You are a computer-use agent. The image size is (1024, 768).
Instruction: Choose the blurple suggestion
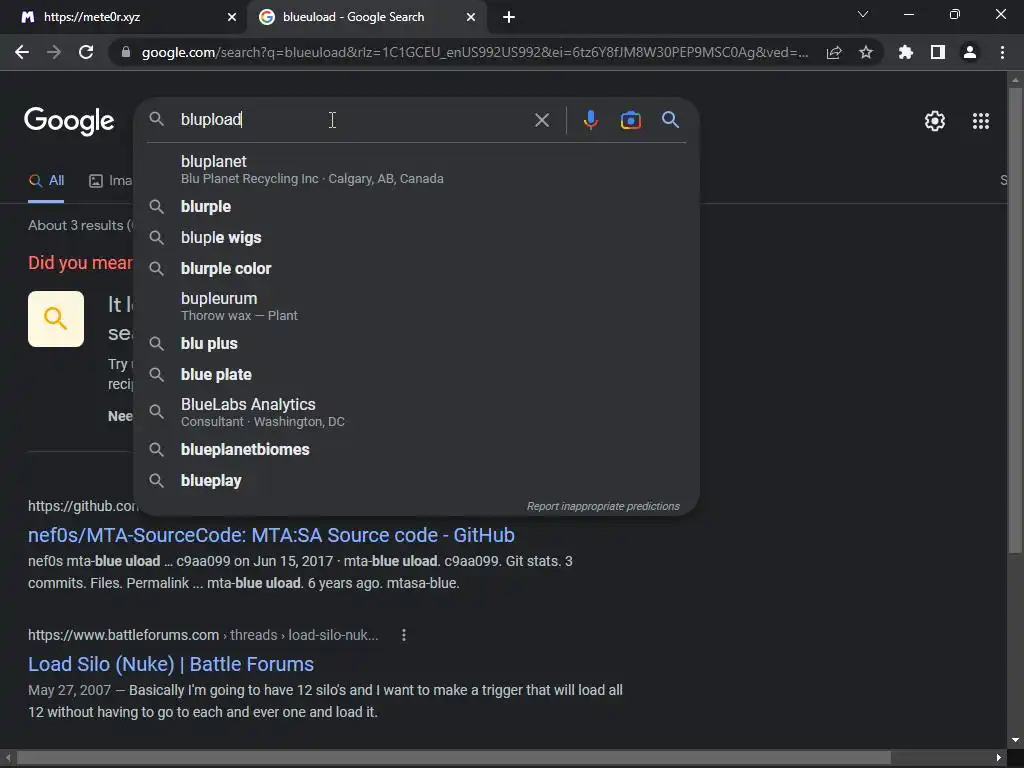[417, 207]
